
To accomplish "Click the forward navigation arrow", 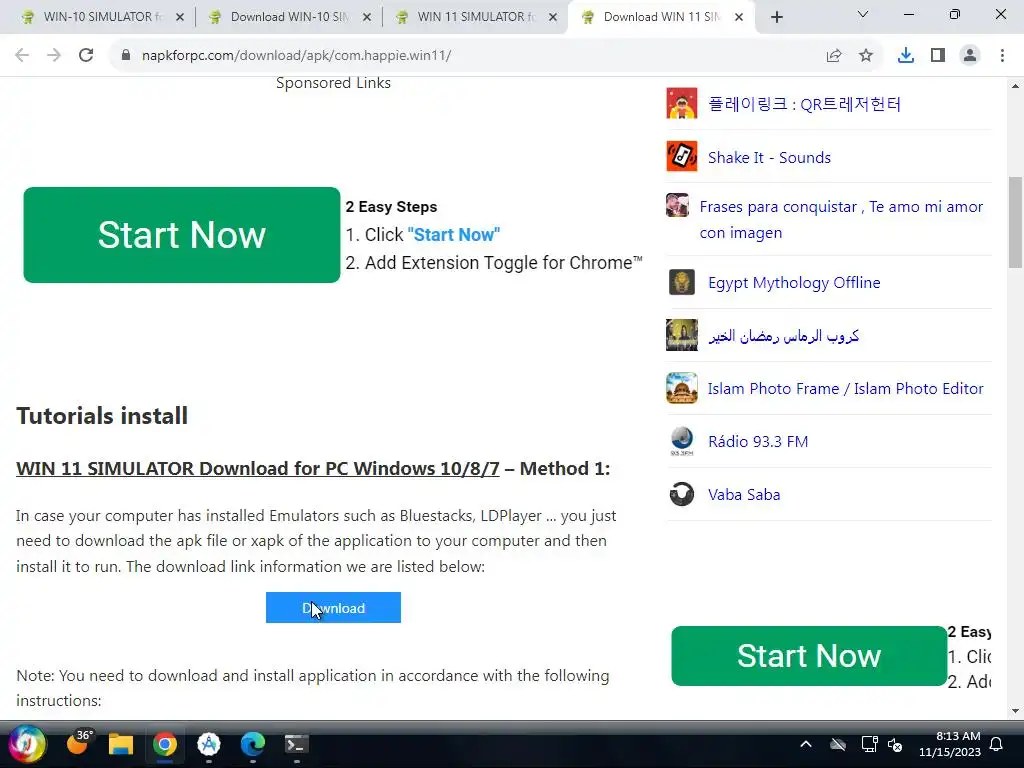I will pyautogui.click(x=54, y=56).
